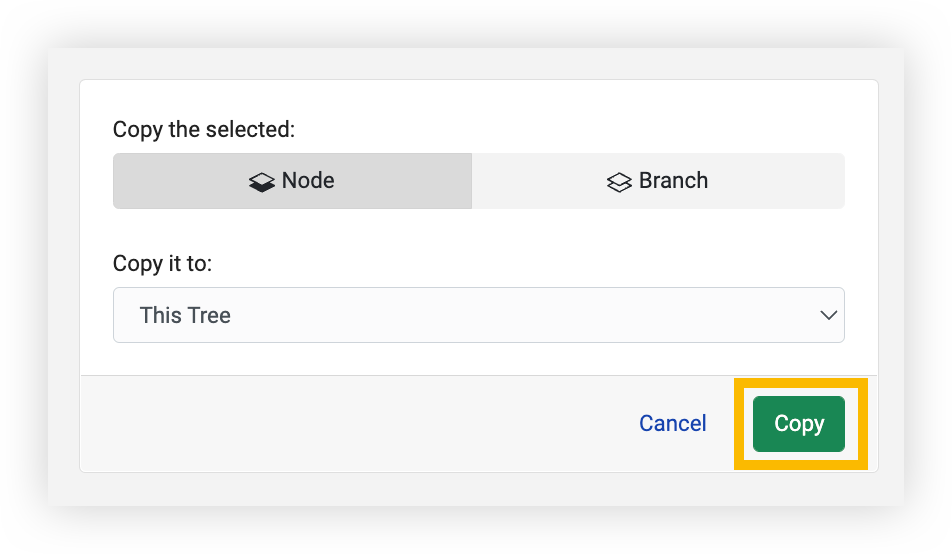The image size is (952, 554).
Task: Switch selection to Branch
Action: pyautogui.click(x=657, y=181)
